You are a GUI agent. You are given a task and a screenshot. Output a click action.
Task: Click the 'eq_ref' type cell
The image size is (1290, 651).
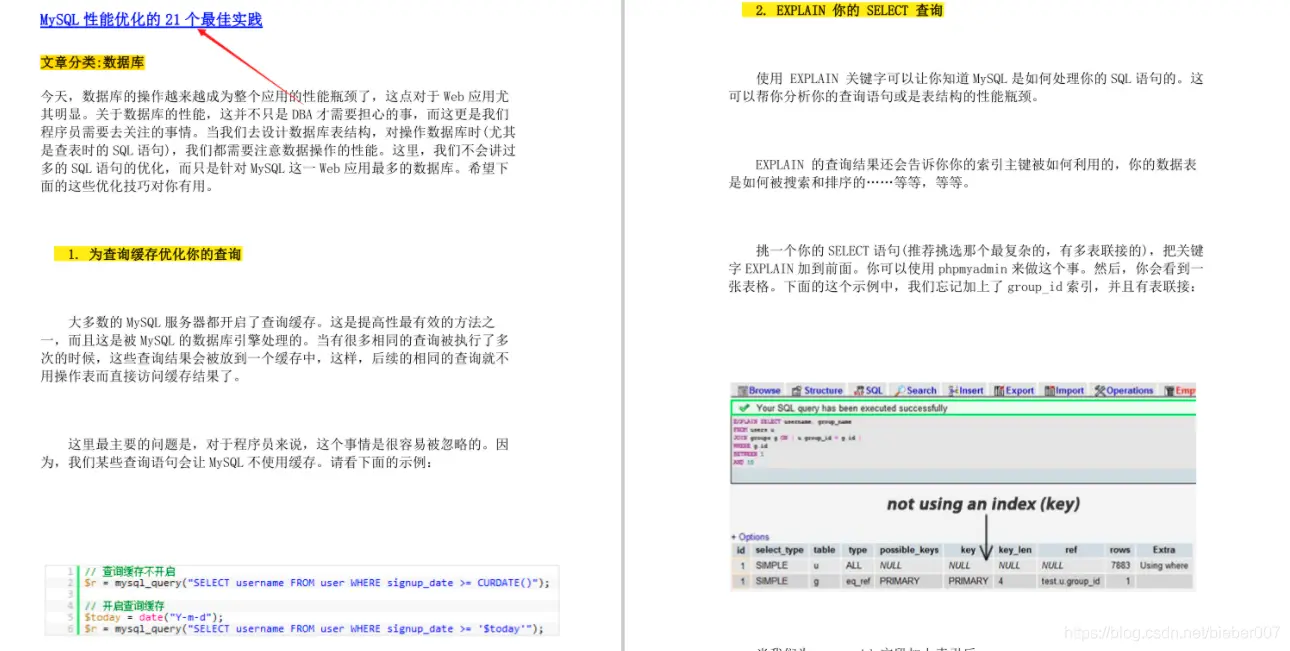[x=858, y=581]
